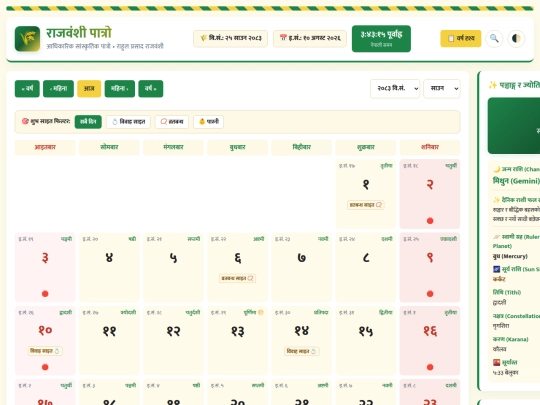Click the शनिबार weekday header
Viewport: 540px width, 405px height.
(430, 147)
